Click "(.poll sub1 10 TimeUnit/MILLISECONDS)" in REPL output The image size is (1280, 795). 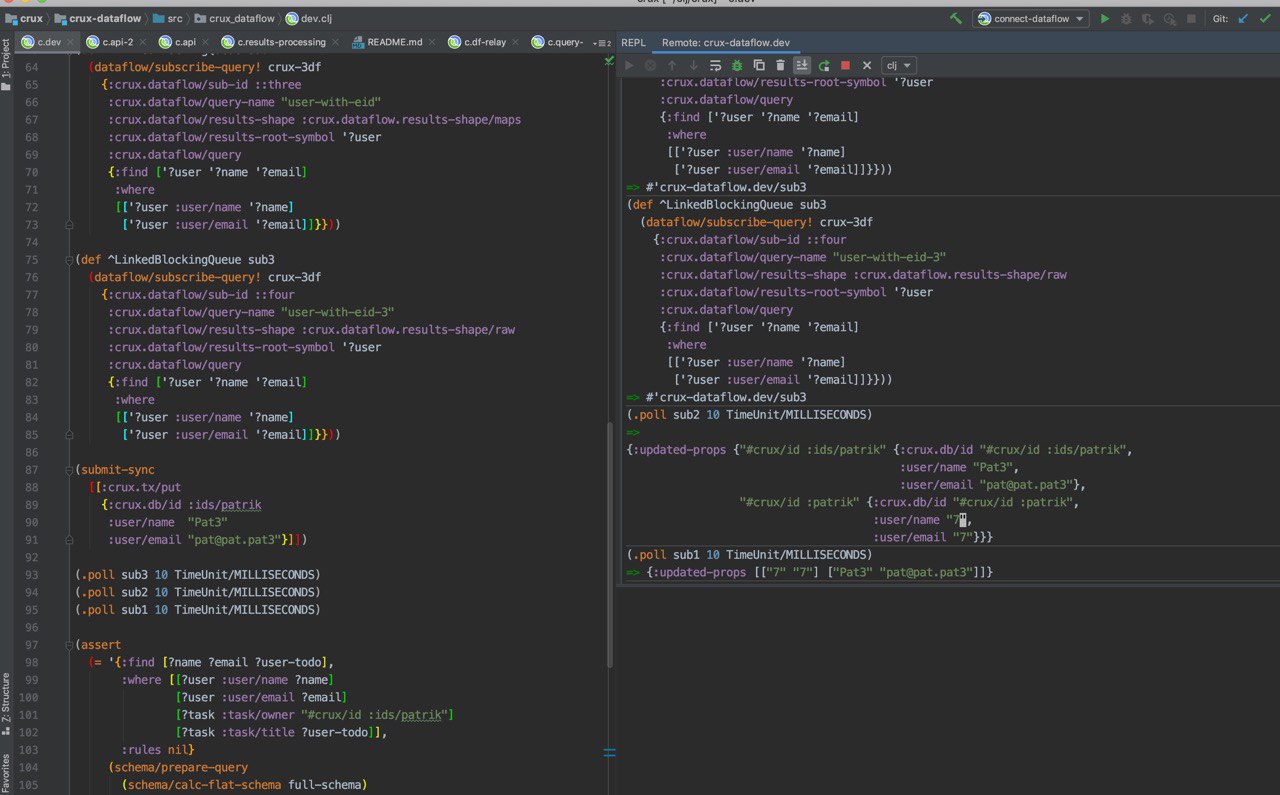coord(749,554)
